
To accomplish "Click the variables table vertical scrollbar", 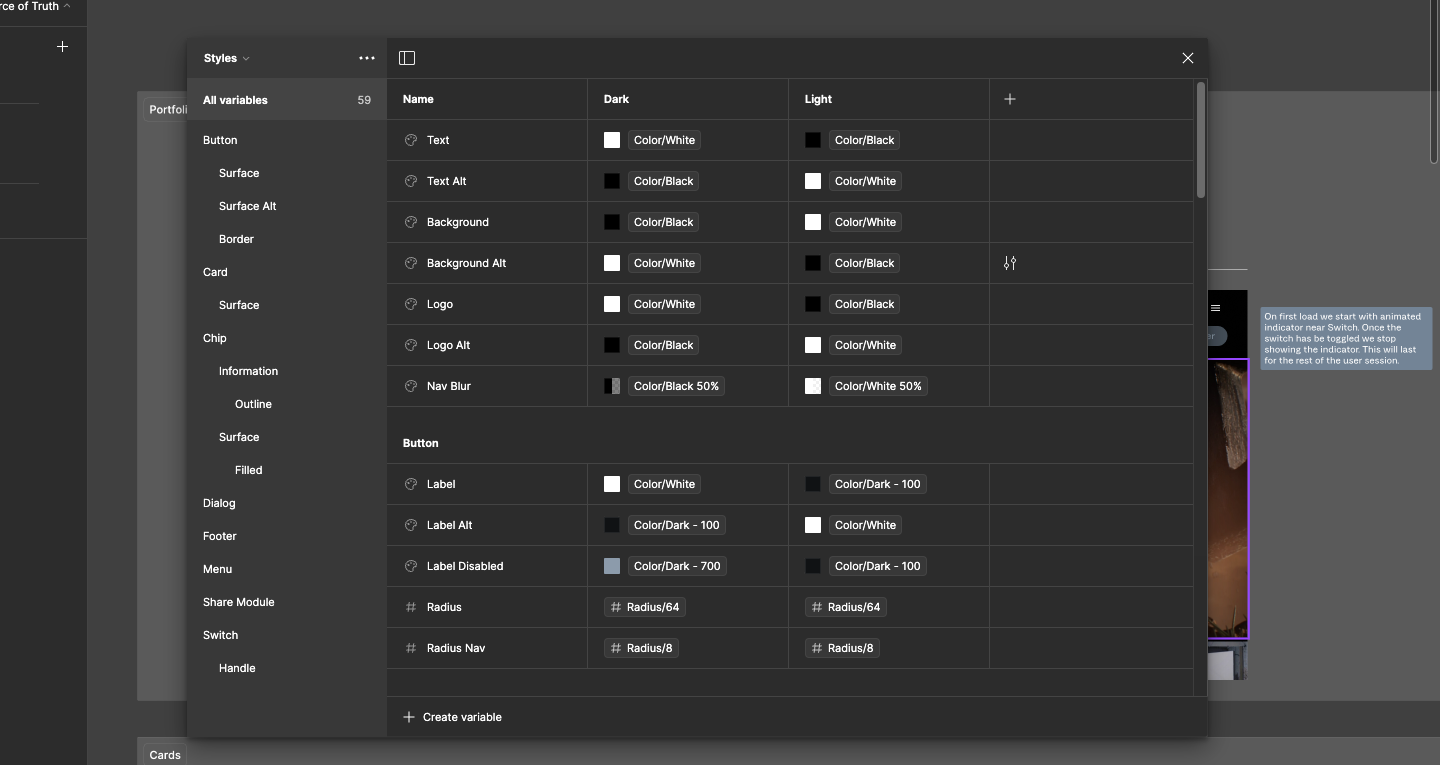I will coord(1200,140).
